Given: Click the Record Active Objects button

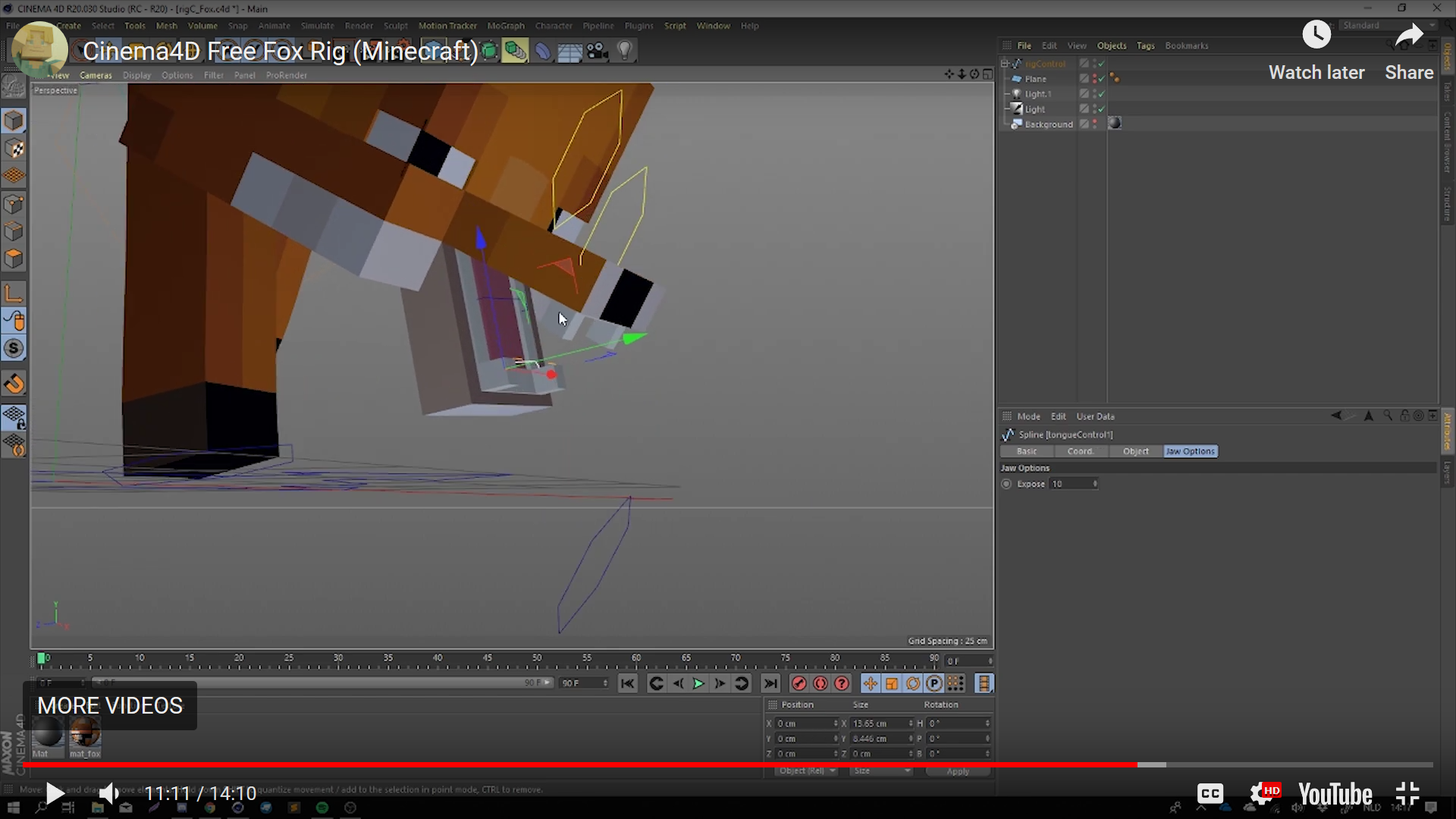Looking at the screenshot, I should point(799,684).
